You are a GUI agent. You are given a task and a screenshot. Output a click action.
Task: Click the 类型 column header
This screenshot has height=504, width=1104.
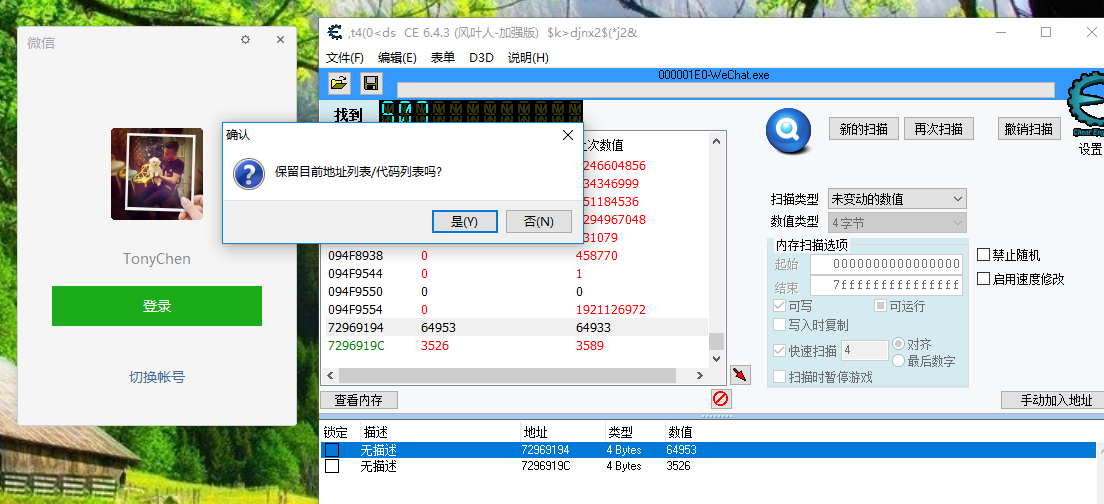634,431
